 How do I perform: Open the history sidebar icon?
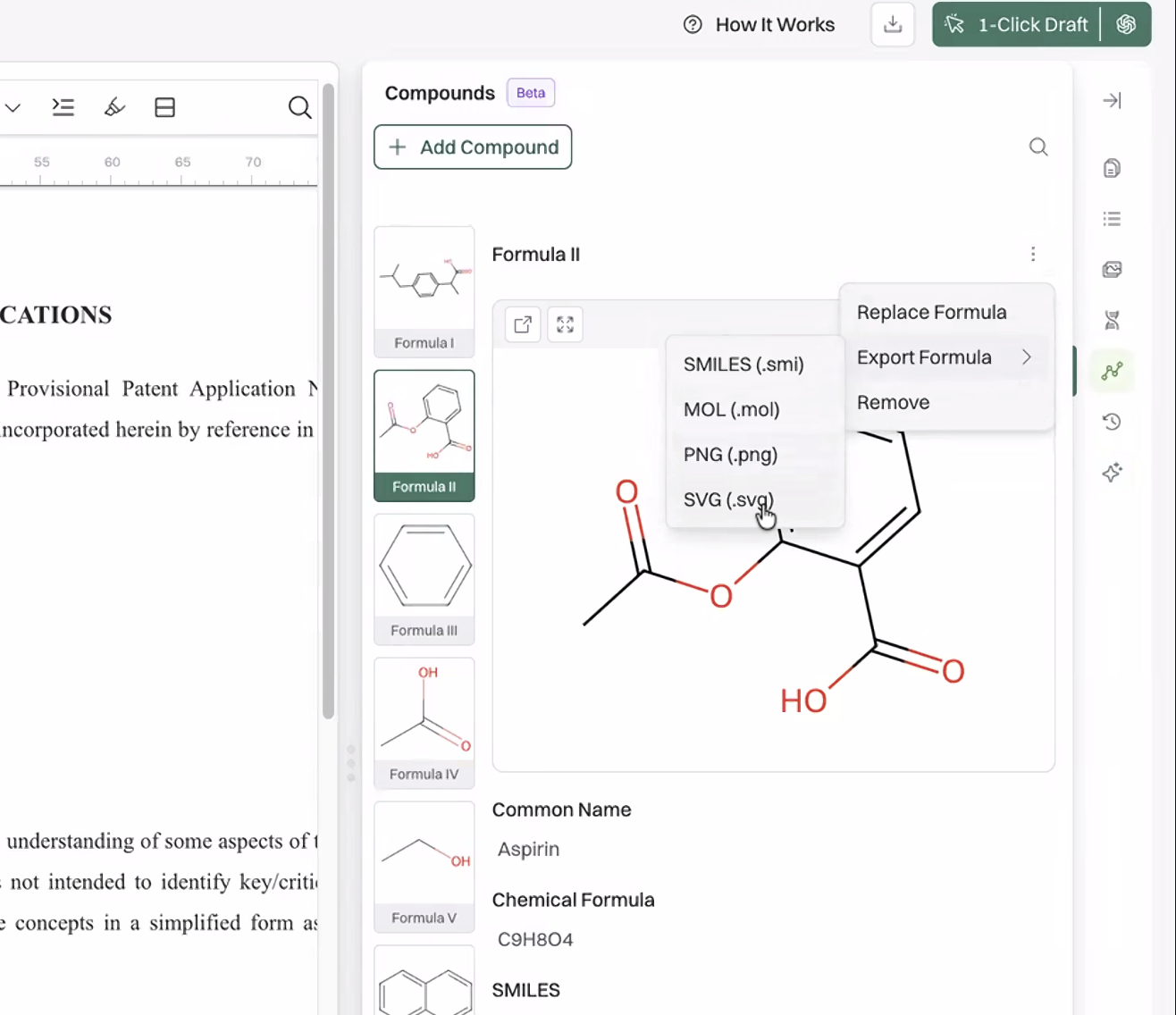tap(1112, 422)
